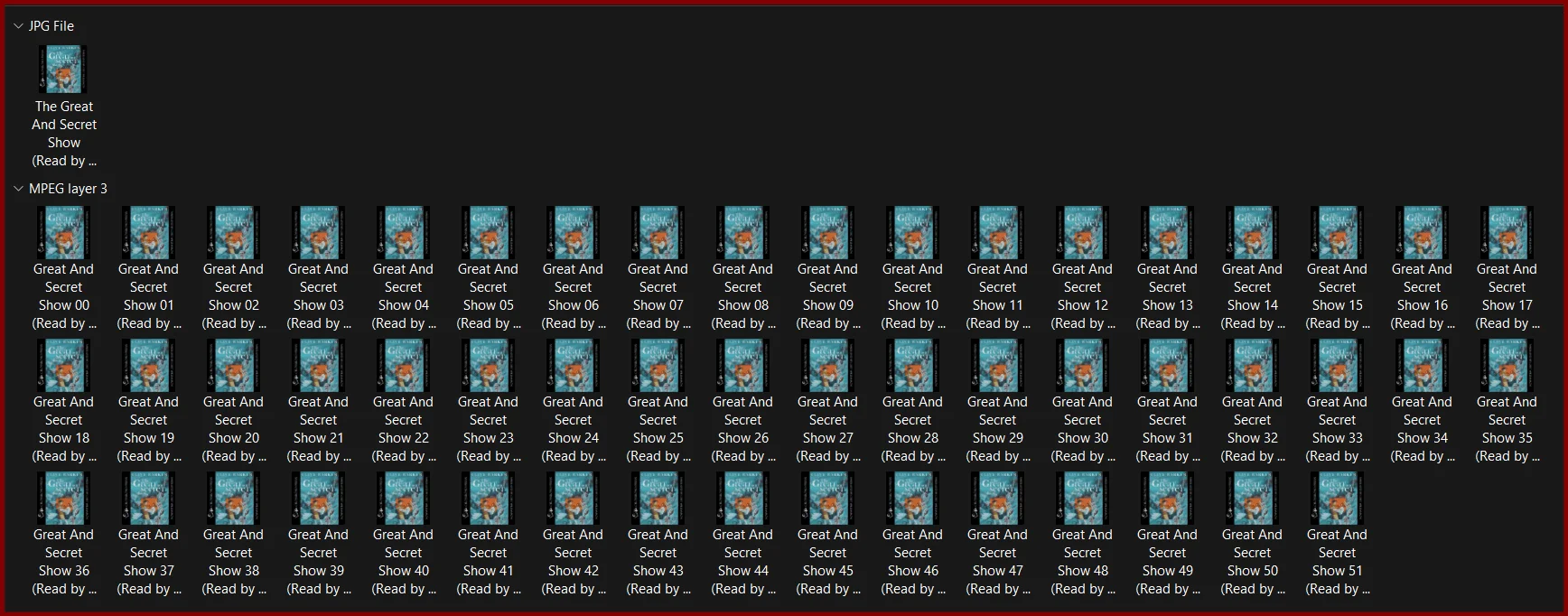This screenshot has width=1568, height=616.
Task: Select Great And Secret Show 03 file icon
Action: [319, 232]
